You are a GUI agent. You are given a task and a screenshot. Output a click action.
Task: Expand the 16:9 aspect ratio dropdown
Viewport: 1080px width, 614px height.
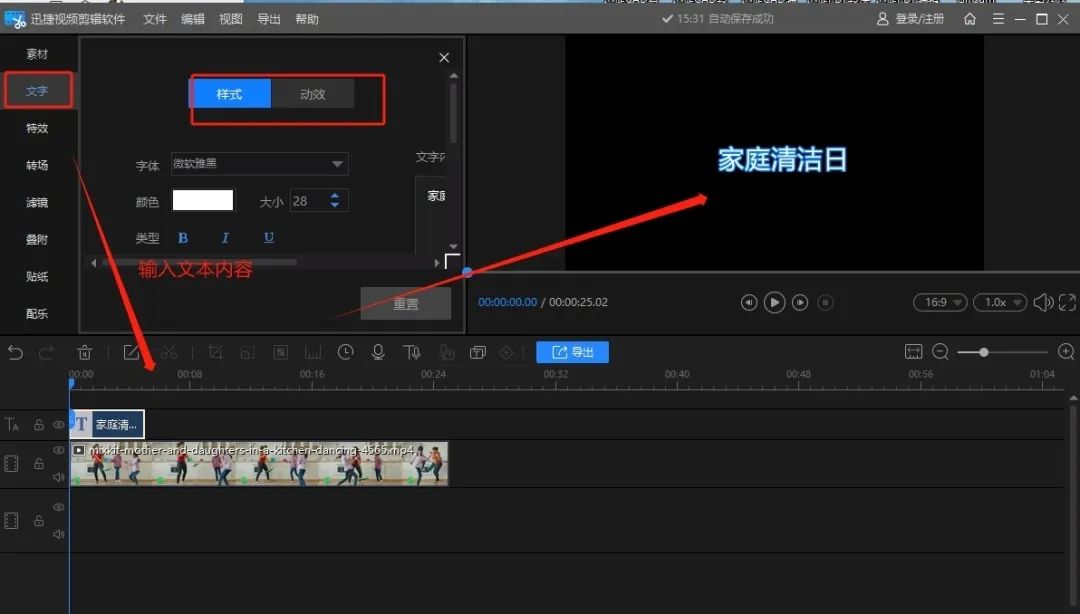[940, 302]
